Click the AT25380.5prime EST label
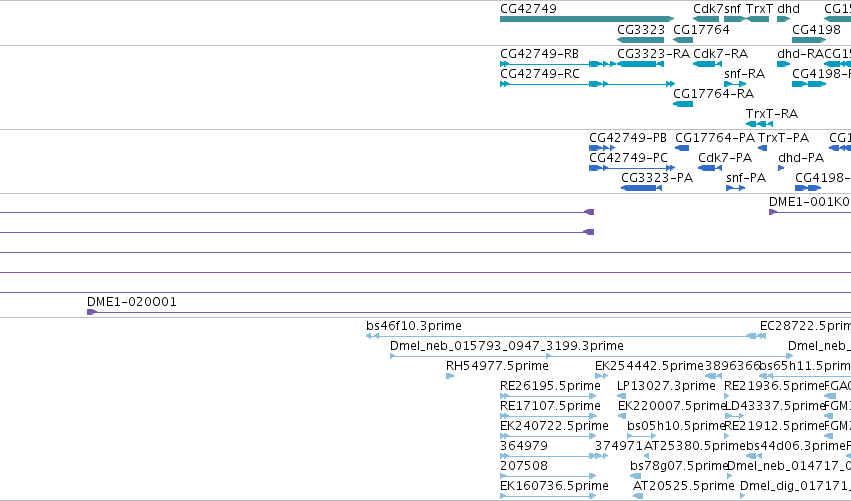This screenshot has width=851, height=501. pyautogui.click(x=695, y=446)
